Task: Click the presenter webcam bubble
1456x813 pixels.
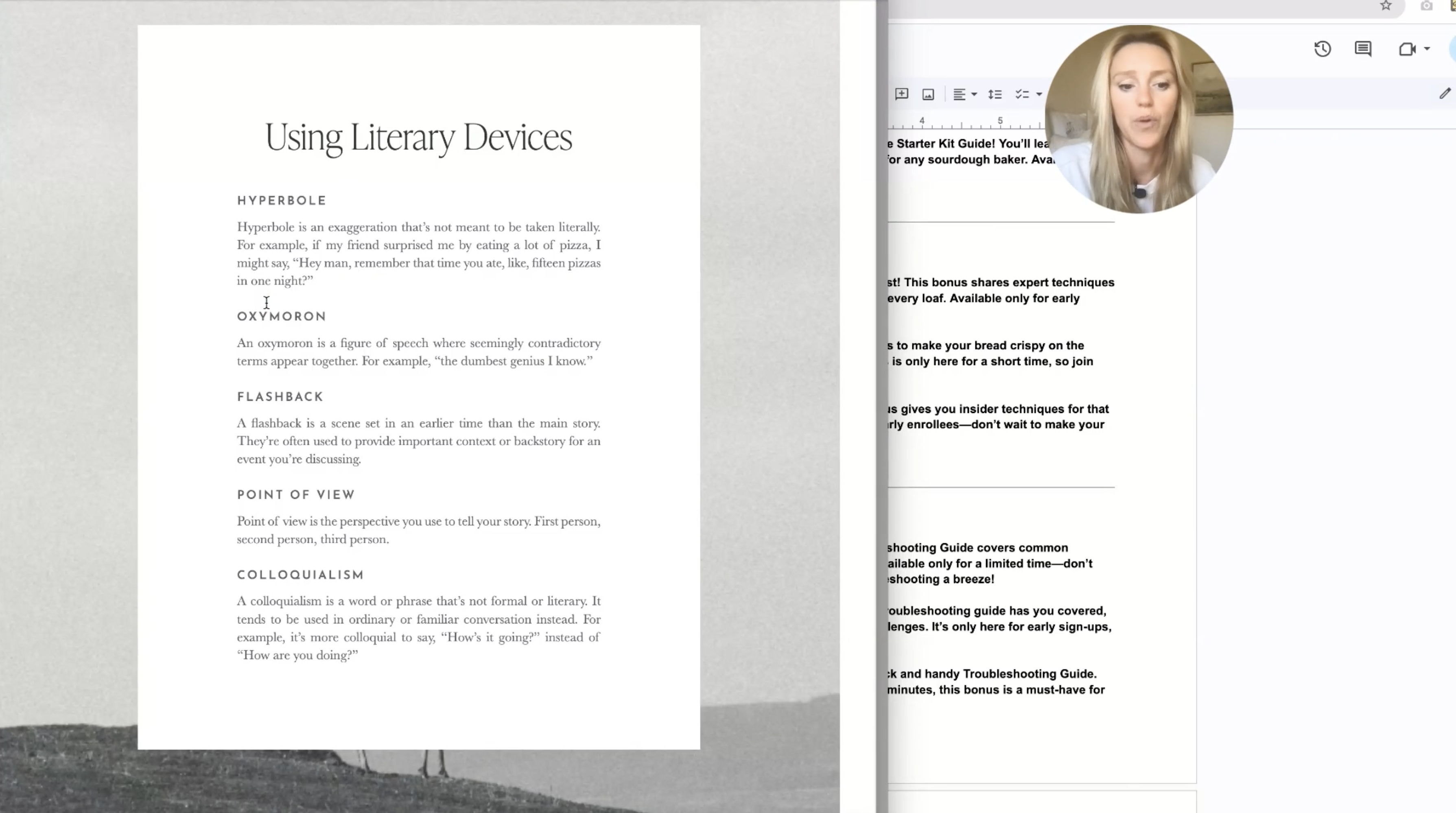Action: (x=1138, y=119)
